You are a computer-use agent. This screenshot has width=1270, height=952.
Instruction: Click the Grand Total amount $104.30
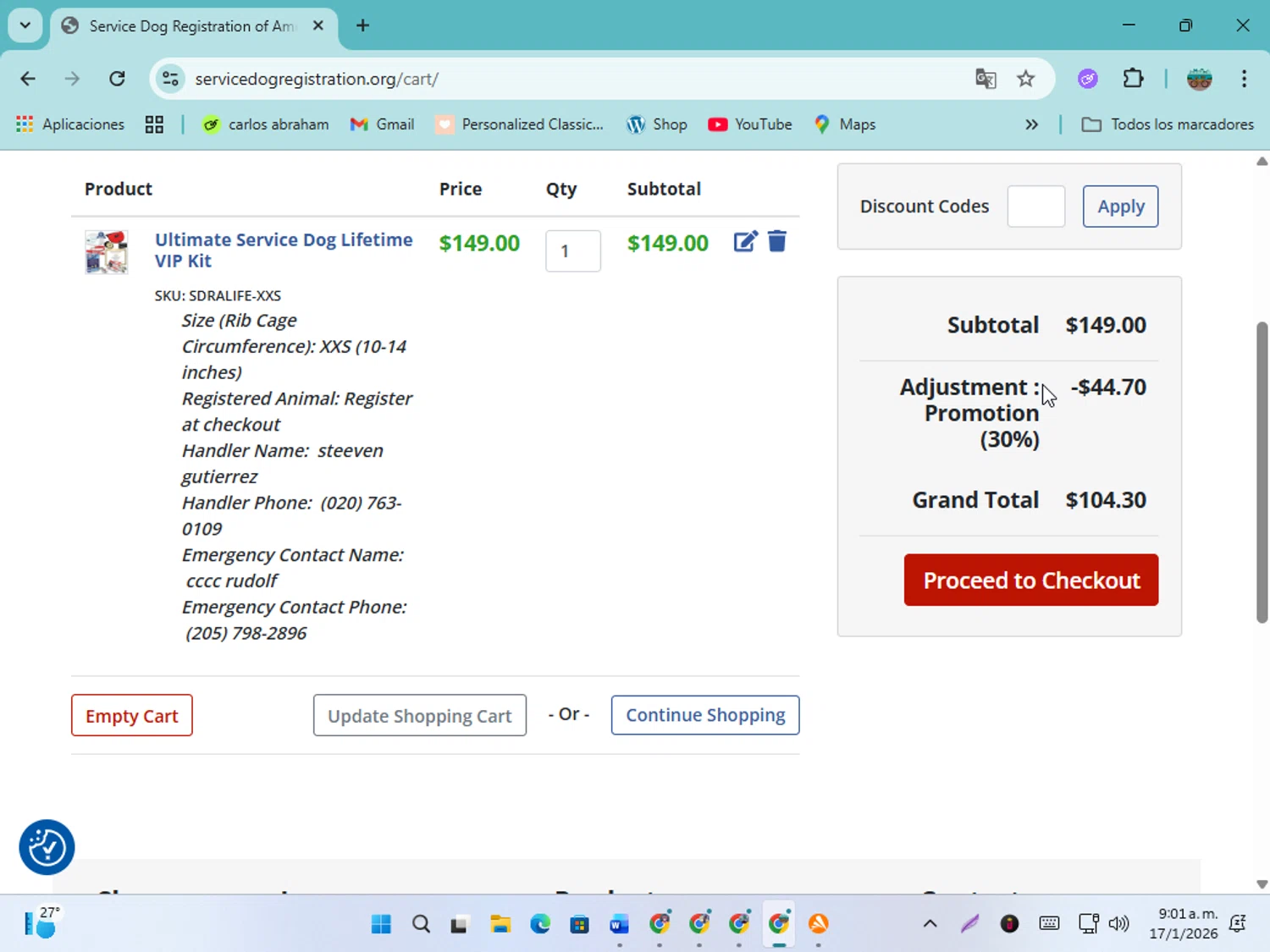[1106, 500]
